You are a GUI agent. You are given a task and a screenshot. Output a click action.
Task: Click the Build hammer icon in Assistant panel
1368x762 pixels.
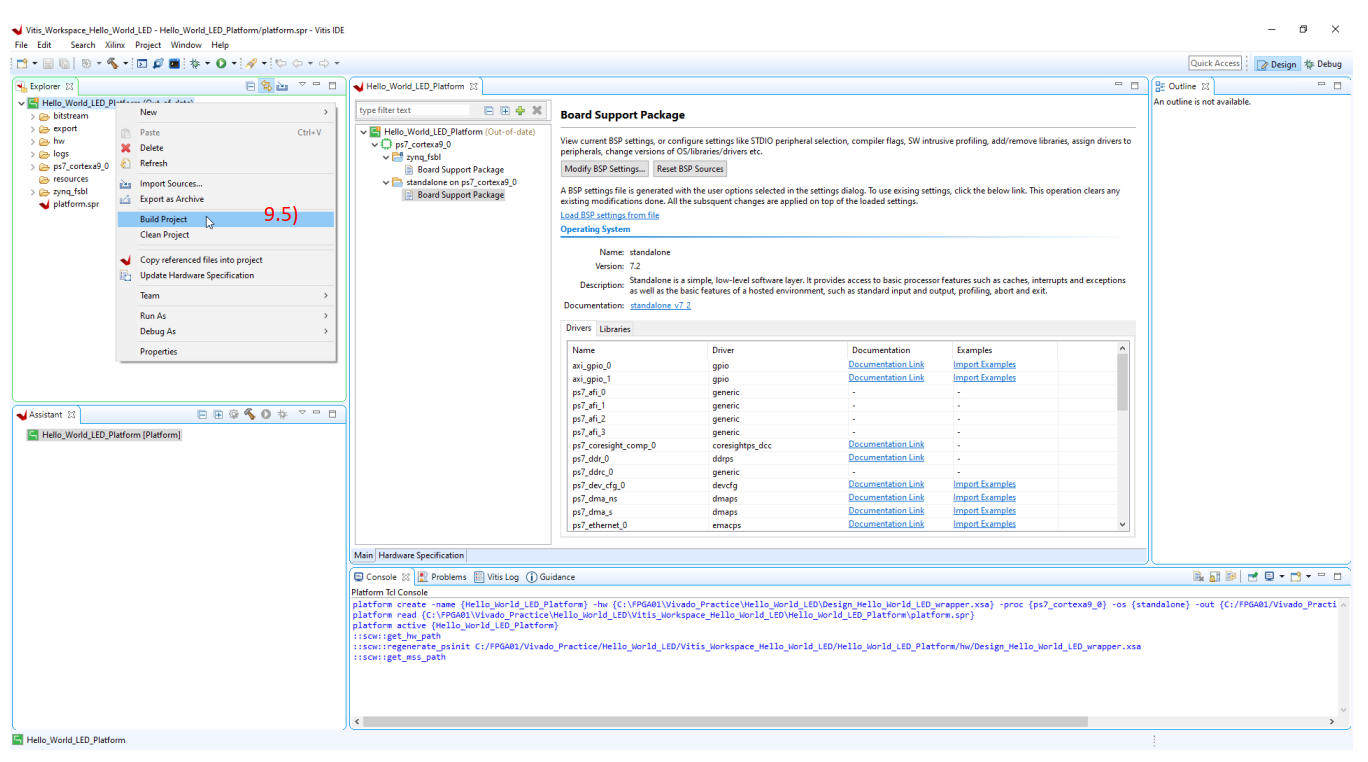click(x=249, y=414)
